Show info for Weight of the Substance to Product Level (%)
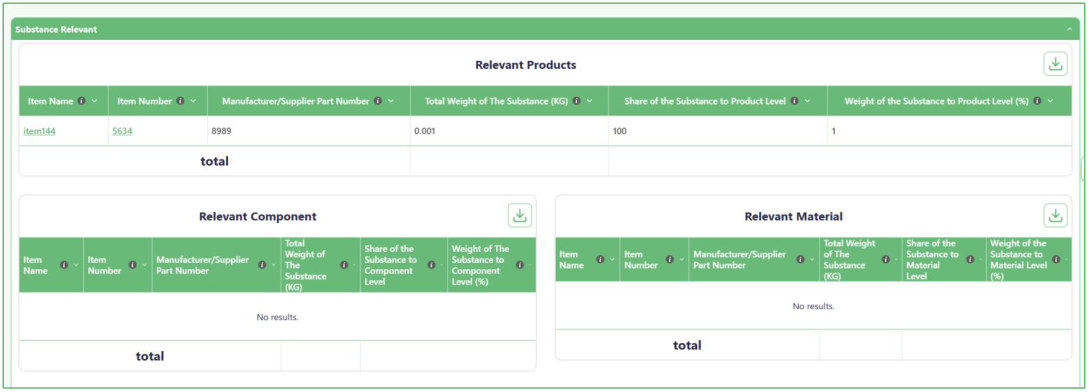The width and height of the screenshot is (1088, 392). click(x=1037, y=101)
